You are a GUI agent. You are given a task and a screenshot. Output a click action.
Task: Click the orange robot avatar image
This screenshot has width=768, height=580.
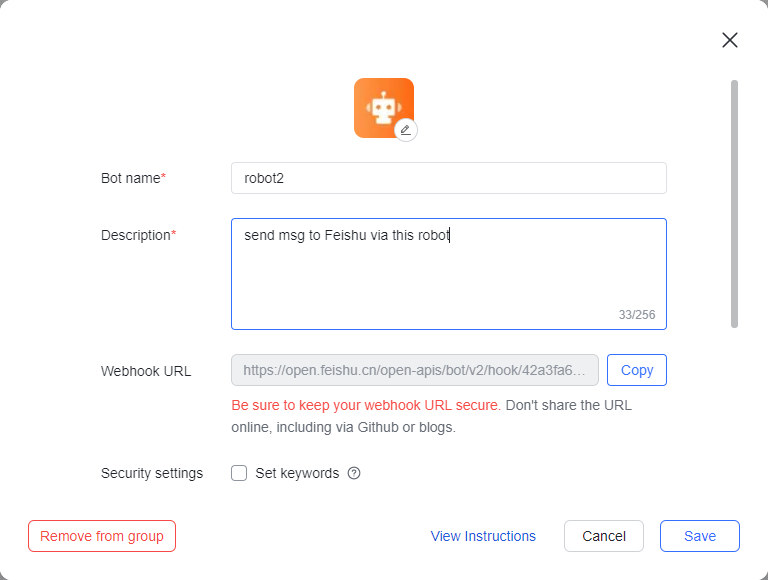point(380,105)
